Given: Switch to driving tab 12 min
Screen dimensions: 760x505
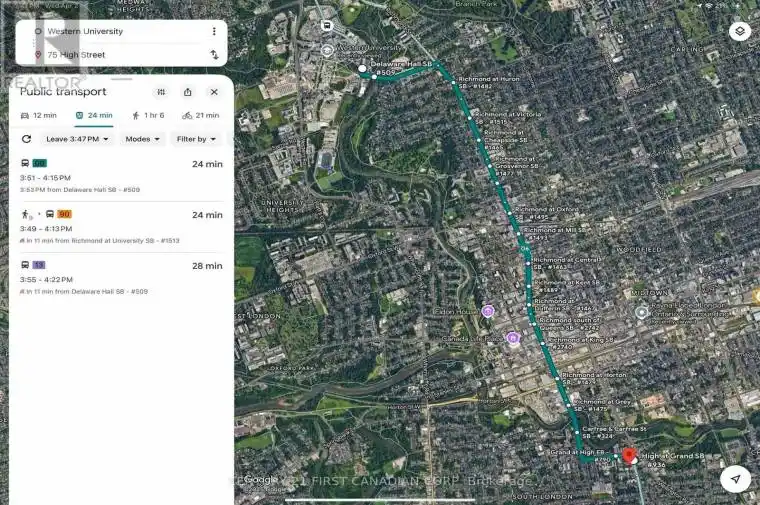Looking at the screenshot, I should (39, 115).
